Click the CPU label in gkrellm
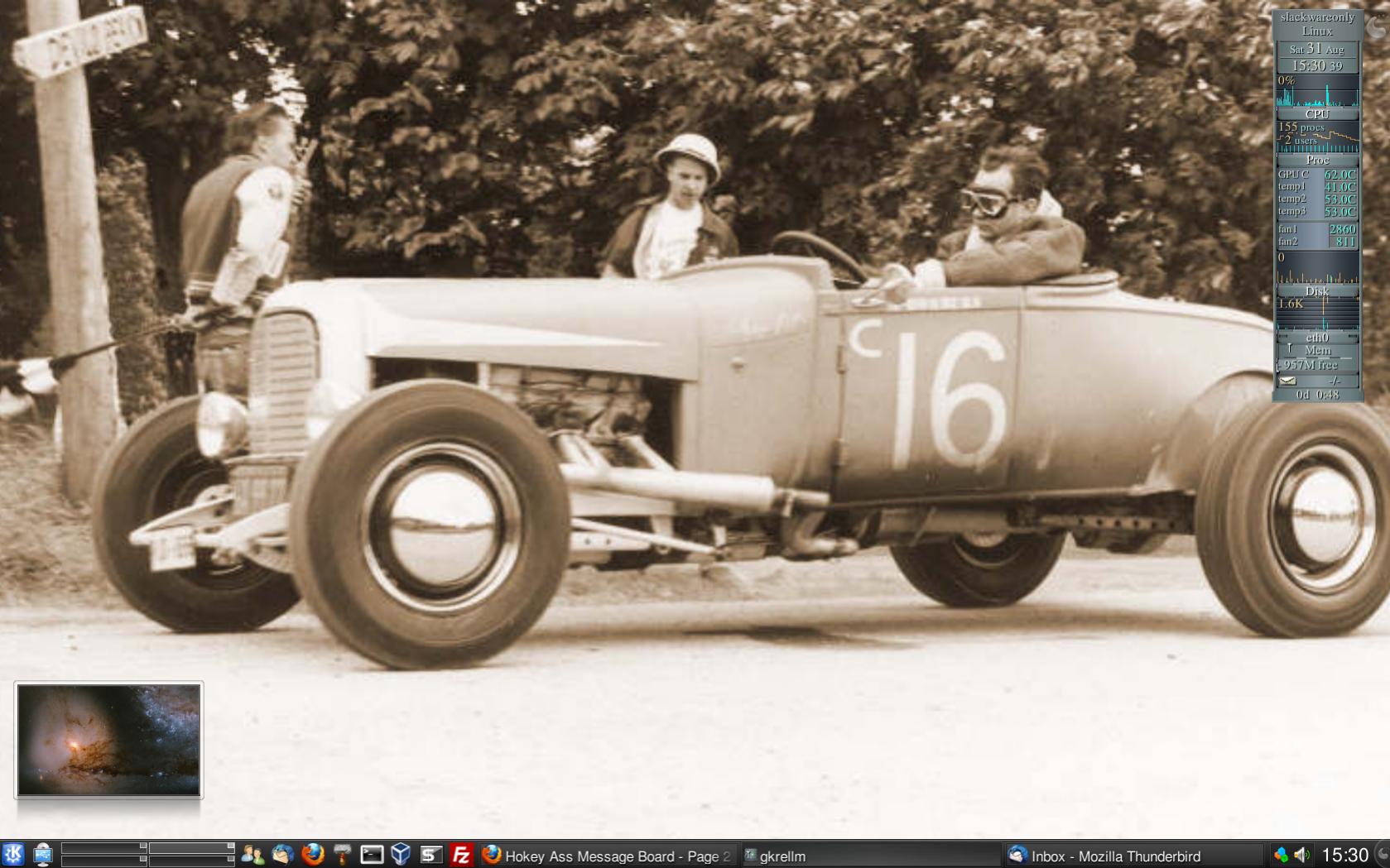 click(1316, 114)
